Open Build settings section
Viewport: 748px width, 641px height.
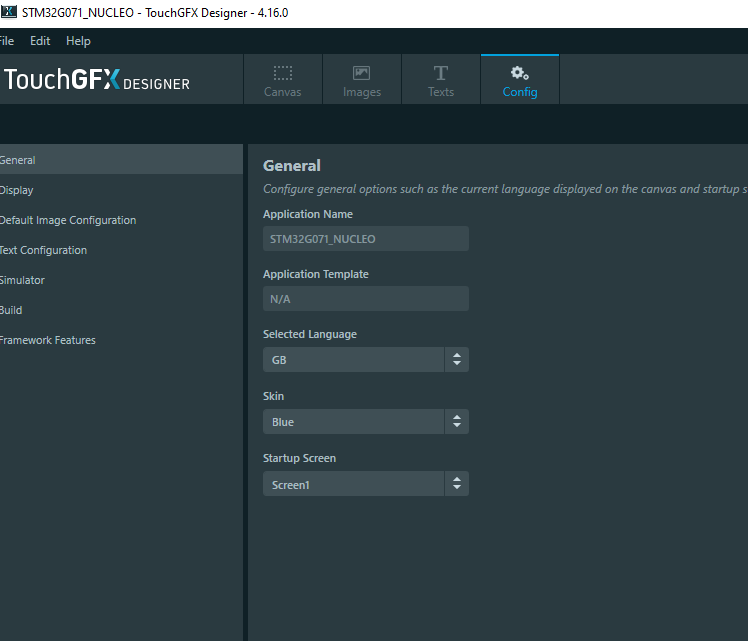[121, 310]
